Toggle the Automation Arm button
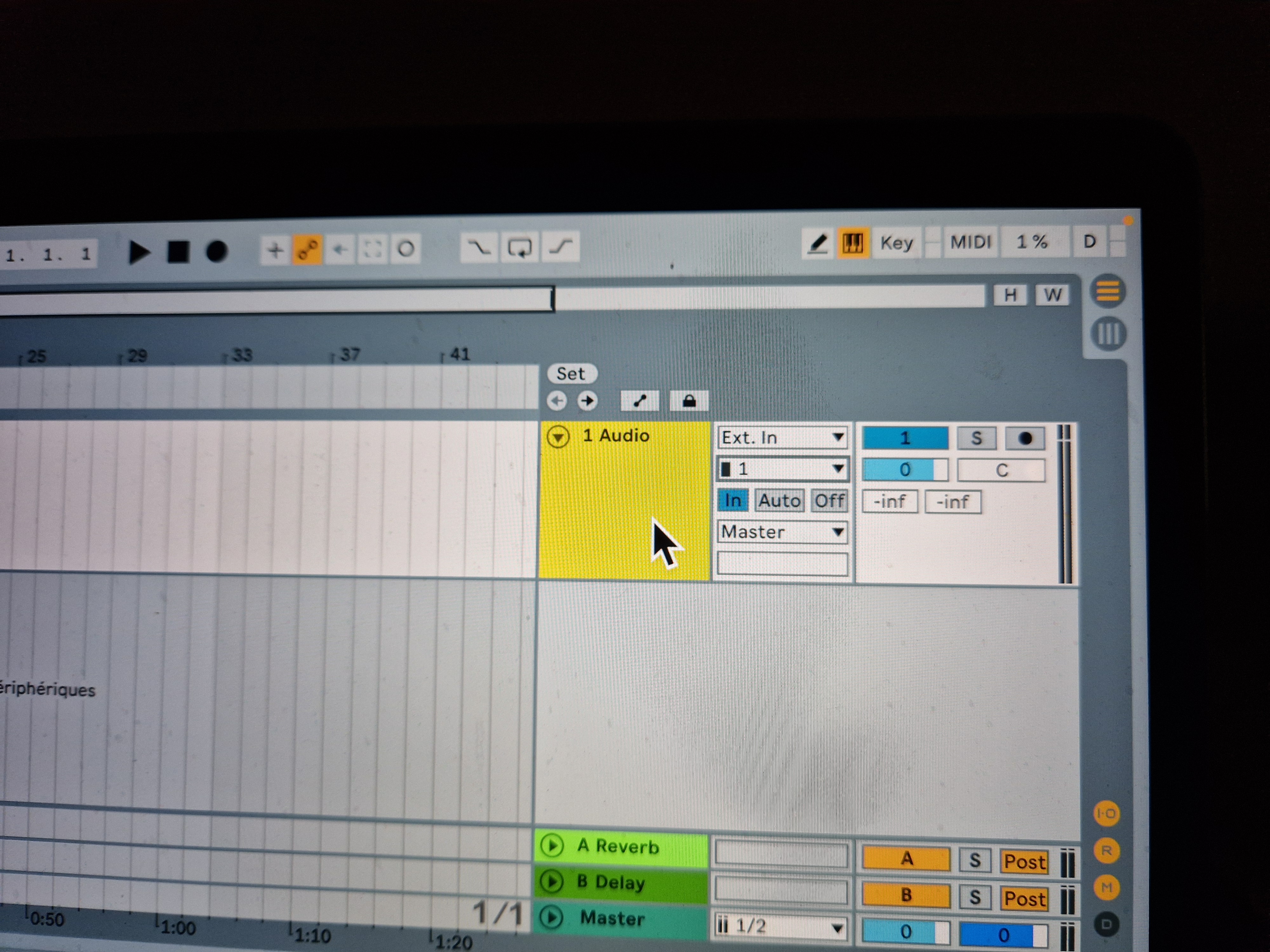 pyautogui.click(x=307, y=250)
